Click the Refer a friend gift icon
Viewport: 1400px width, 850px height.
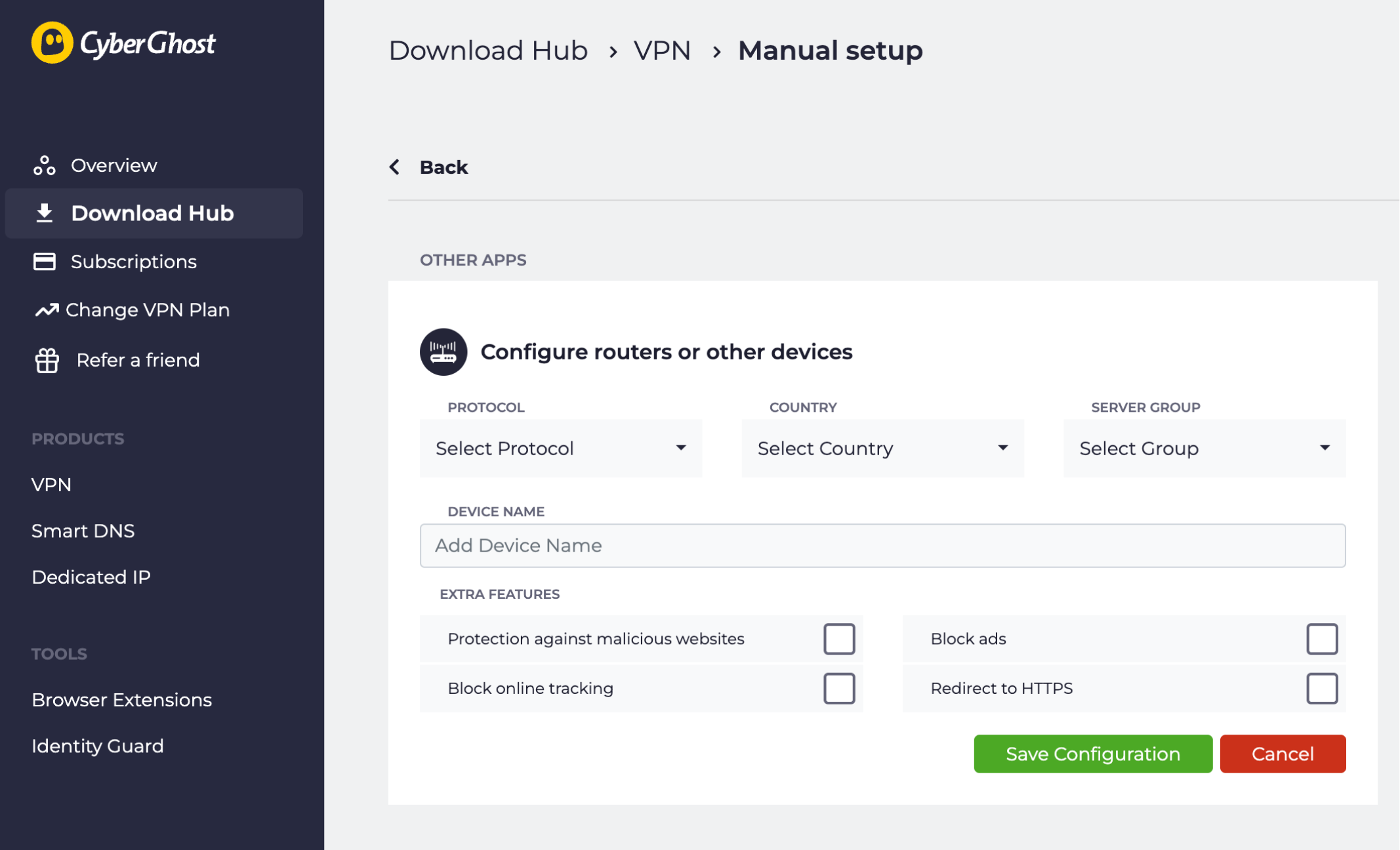pos(47,360)
